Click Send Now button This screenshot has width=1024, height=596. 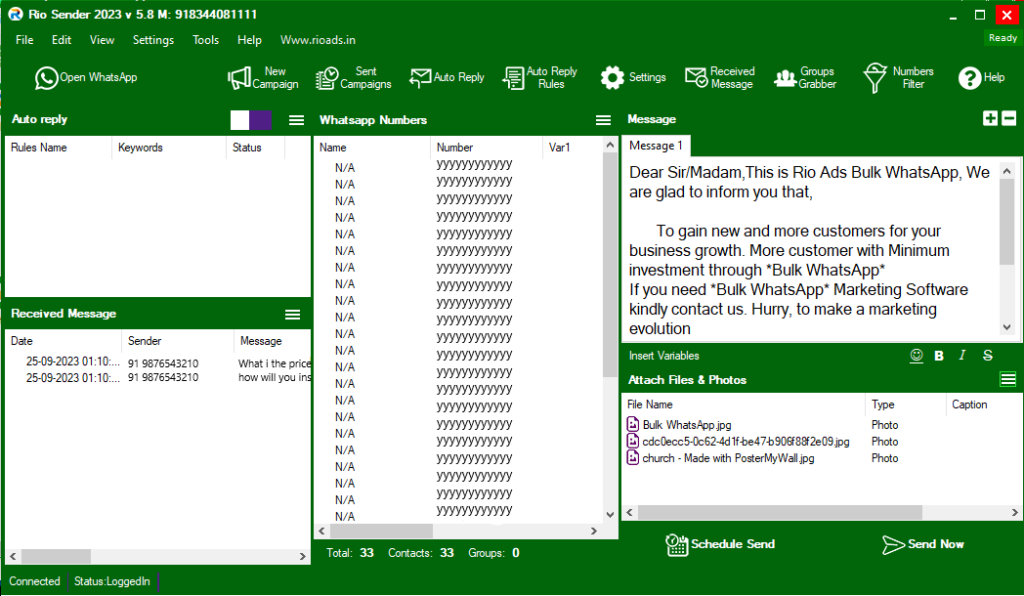923,544
